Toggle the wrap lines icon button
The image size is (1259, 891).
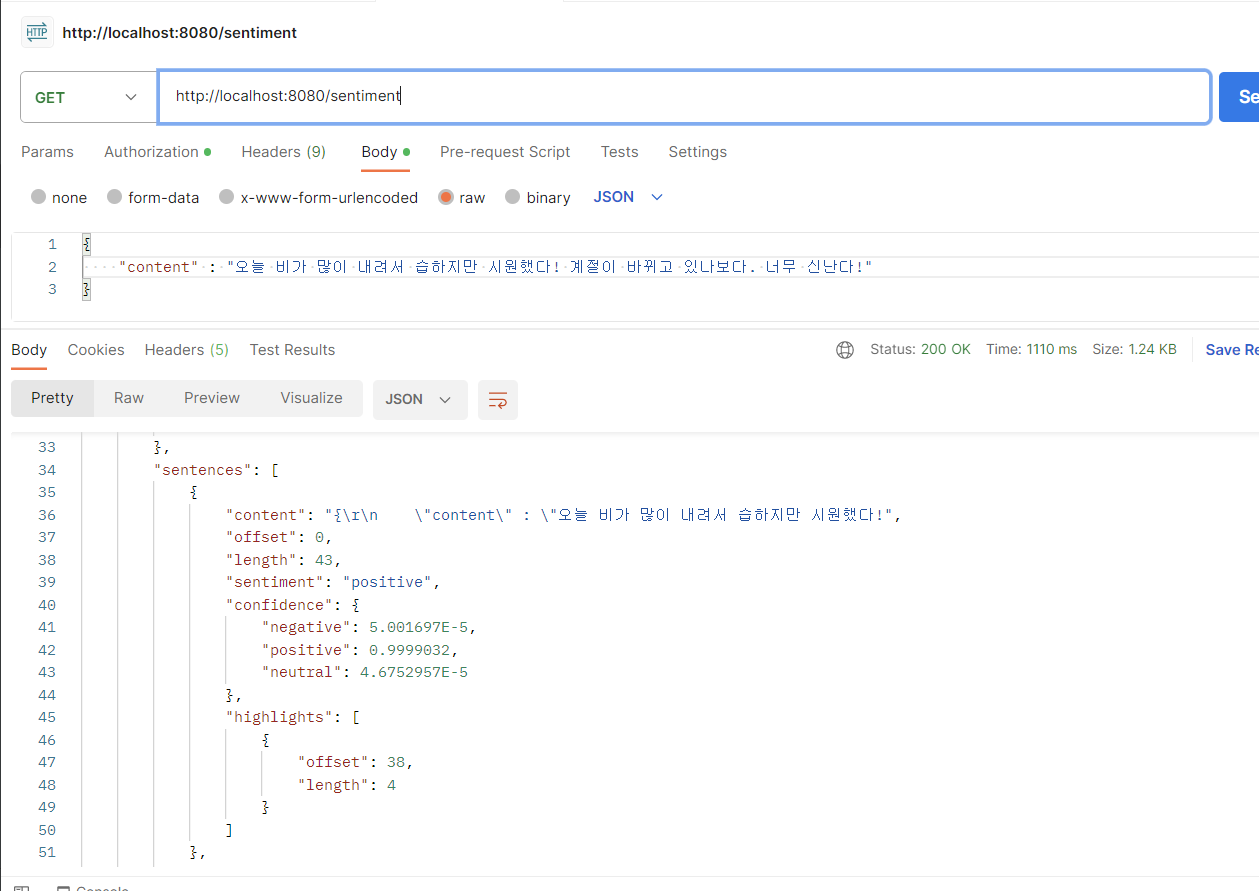pos(497,399)
